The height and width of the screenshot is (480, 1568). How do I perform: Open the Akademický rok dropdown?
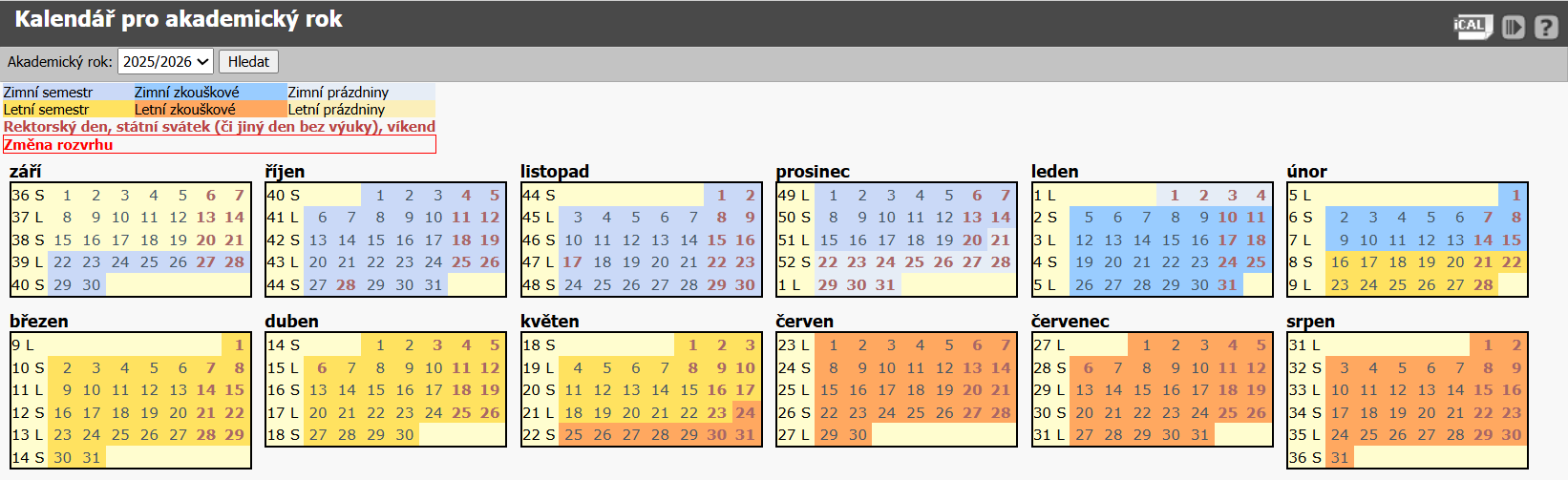pos(165,62)
